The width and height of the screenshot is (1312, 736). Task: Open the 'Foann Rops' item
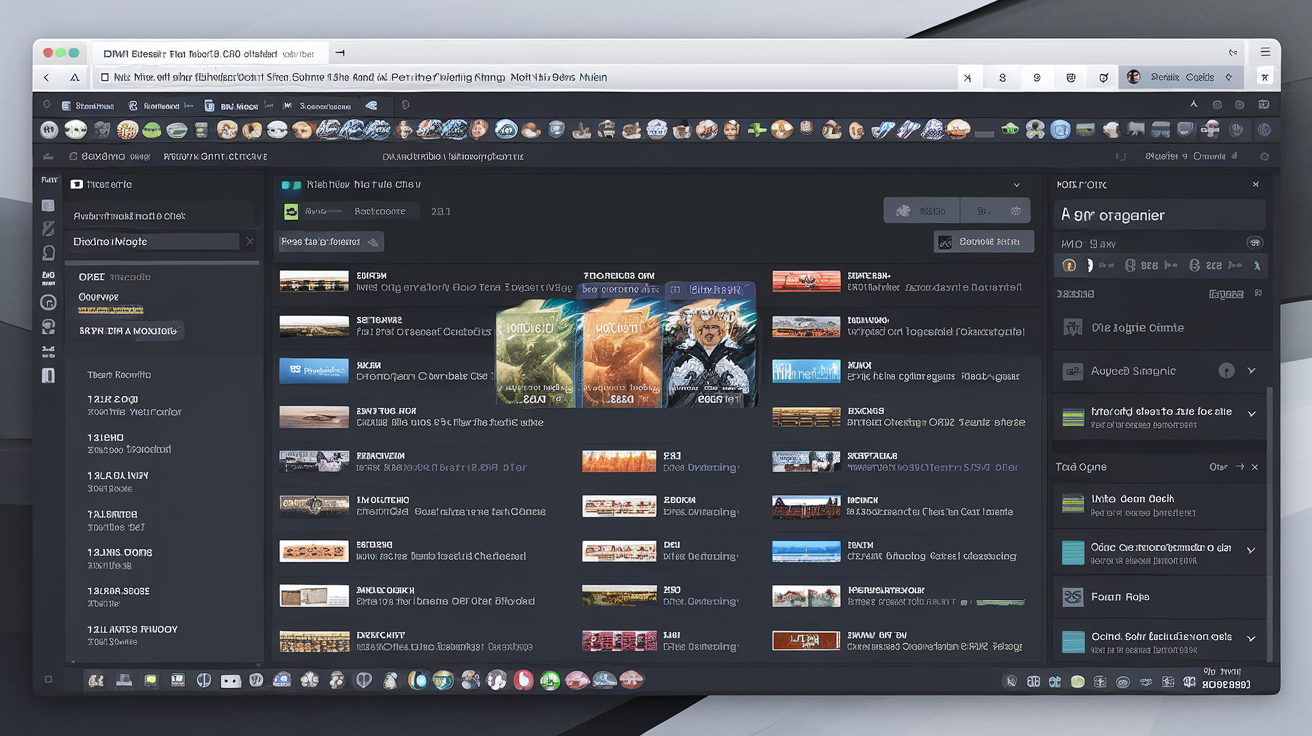click(1160, 597)
